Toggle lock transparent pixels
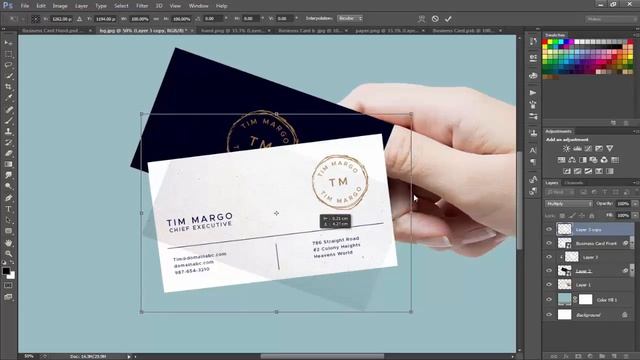 562,216
